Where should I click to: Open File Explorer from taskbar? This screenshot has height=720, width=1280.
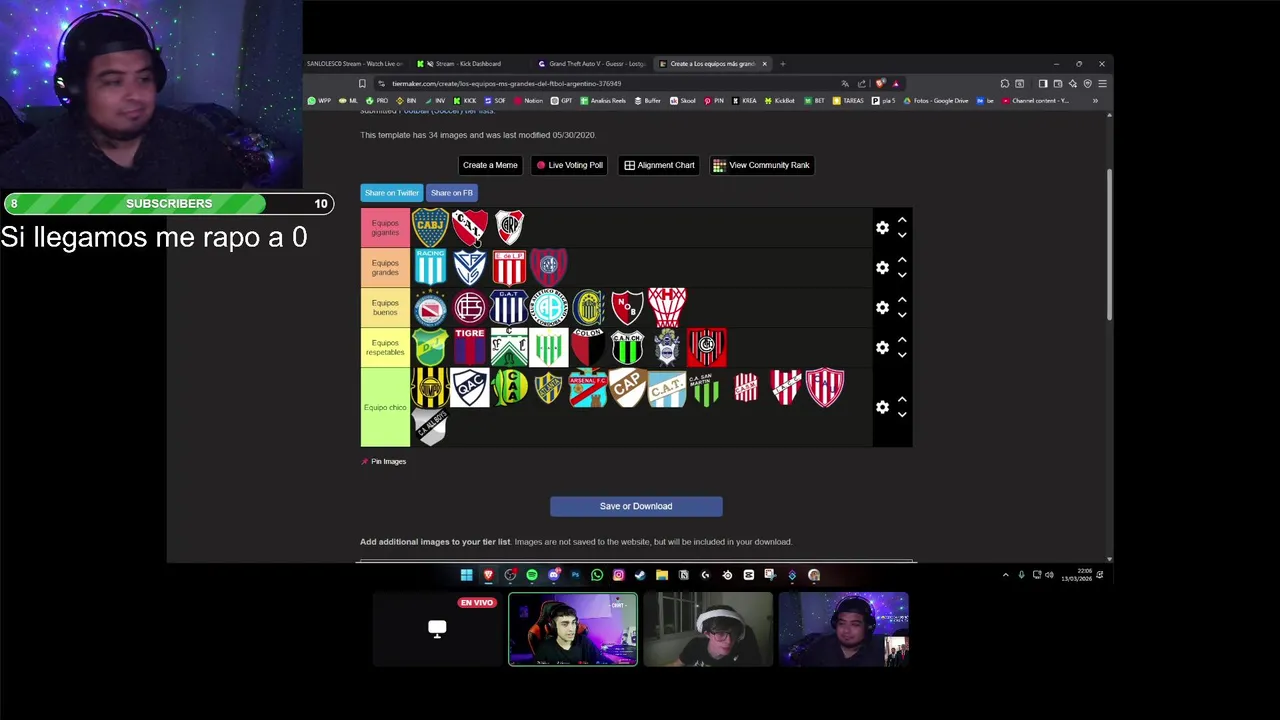(662, 575)
